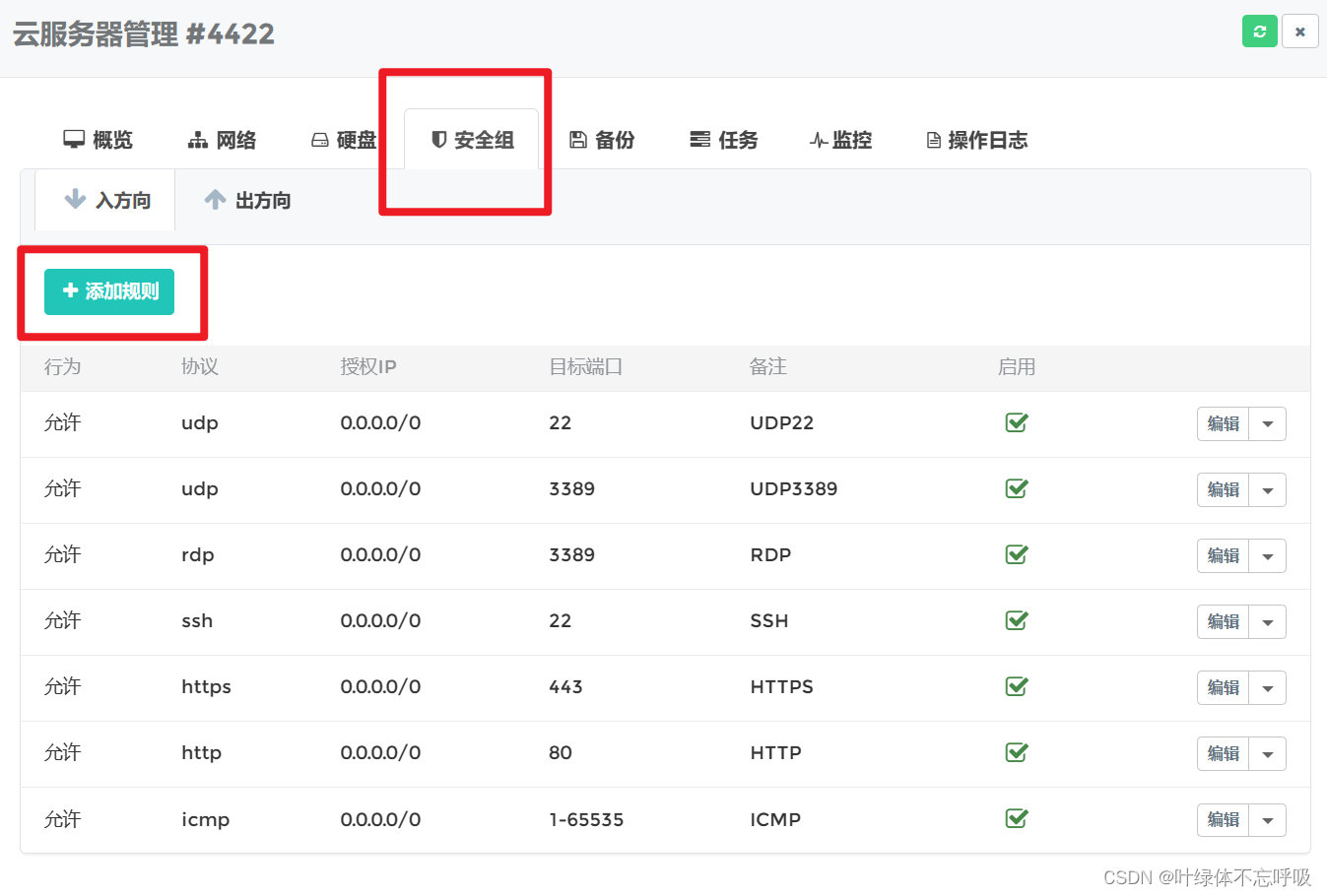Go to the 备份 backup tab
Screen dimensions: 1327x896
[x=602, y=140]
